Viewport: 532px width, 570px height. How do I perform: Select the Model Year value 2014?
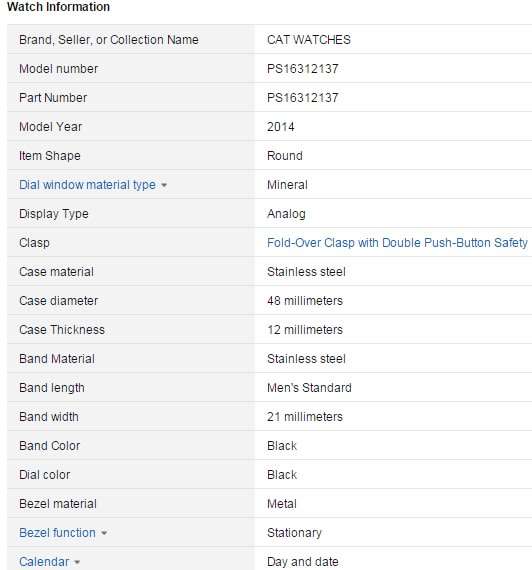281,127
